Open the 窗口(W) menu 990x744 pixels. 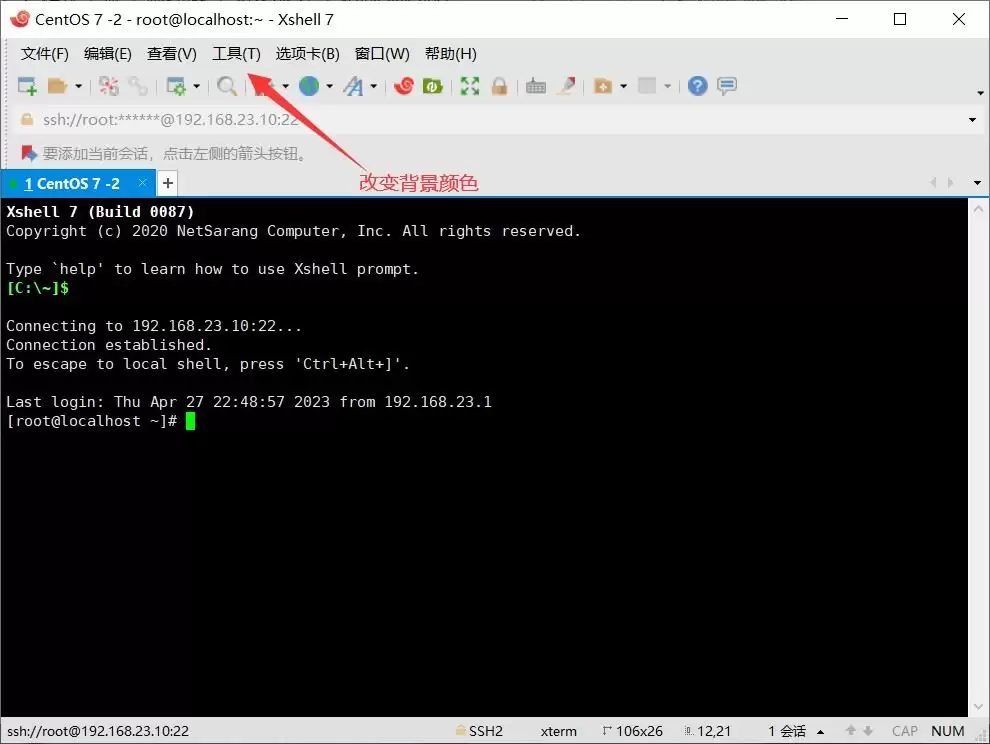tap(382, 54)
